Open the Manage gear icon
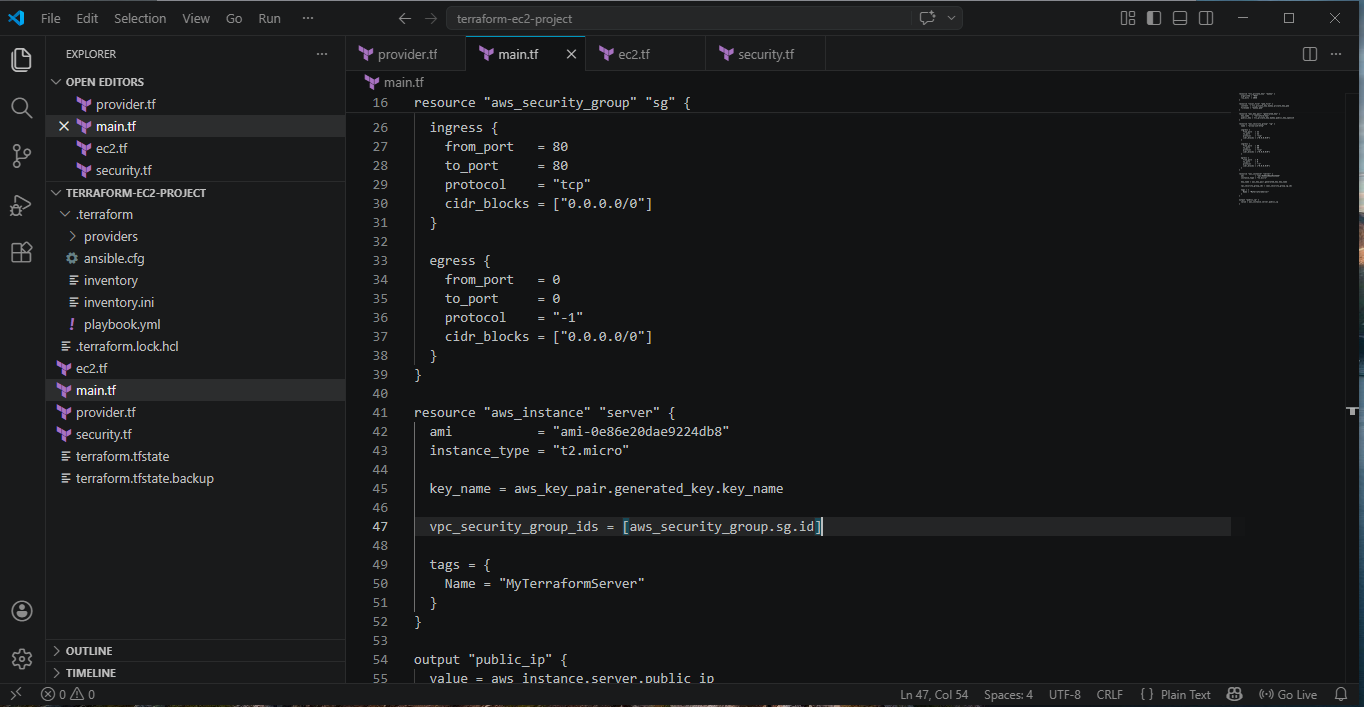Image resolution: width=1364 pixels, height=707 pixels. (x=21, y=658)
